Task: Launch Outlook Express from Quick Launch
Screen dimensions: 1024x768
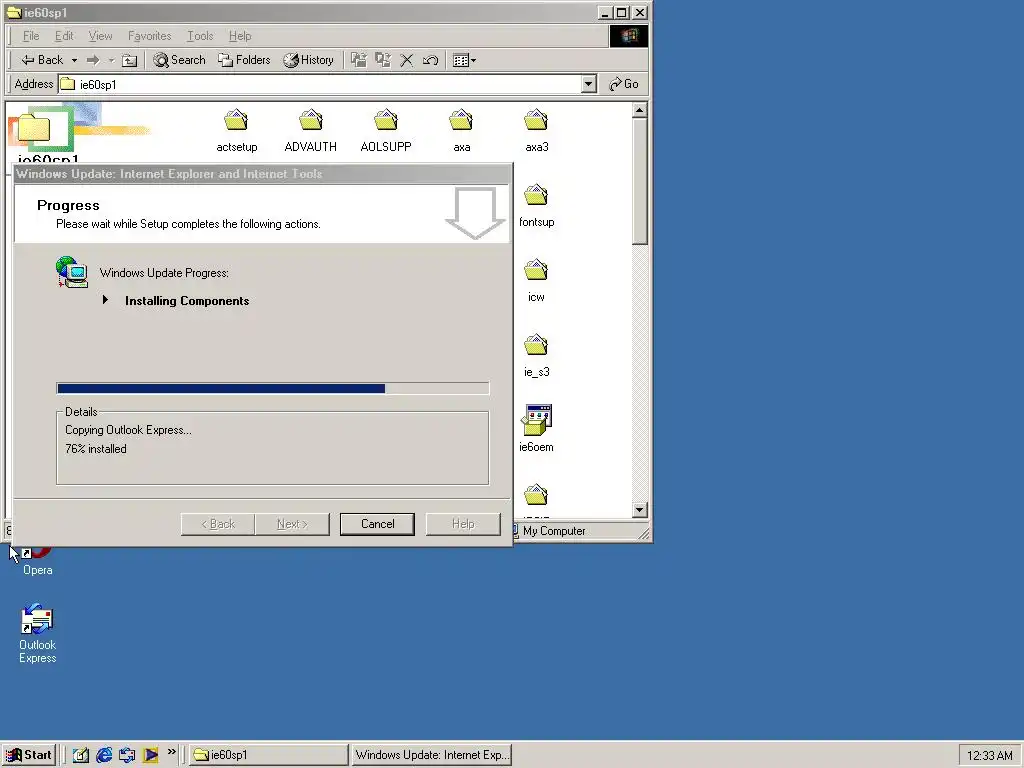Action: click(x=127, y=755)
